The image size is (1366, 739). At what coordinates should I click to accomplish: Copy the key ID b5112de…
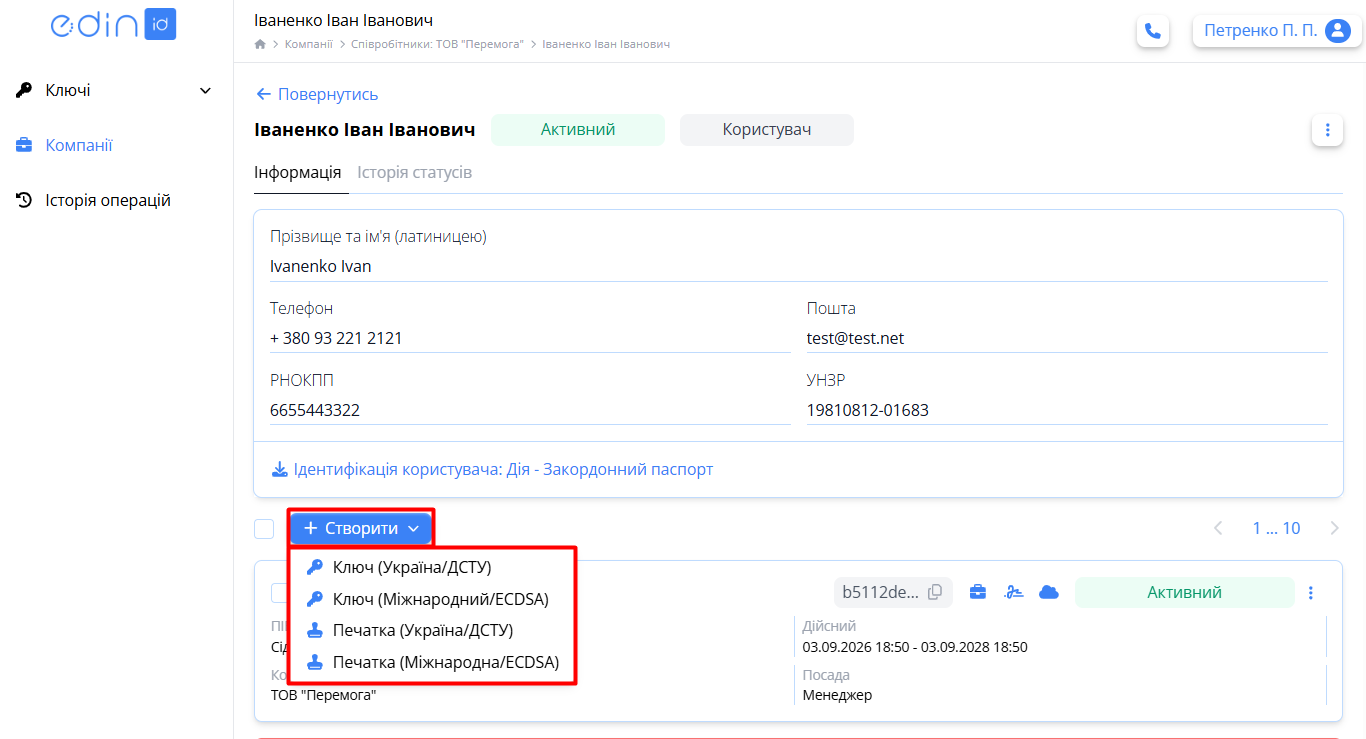pyautogui.click(x=935, y=592)
